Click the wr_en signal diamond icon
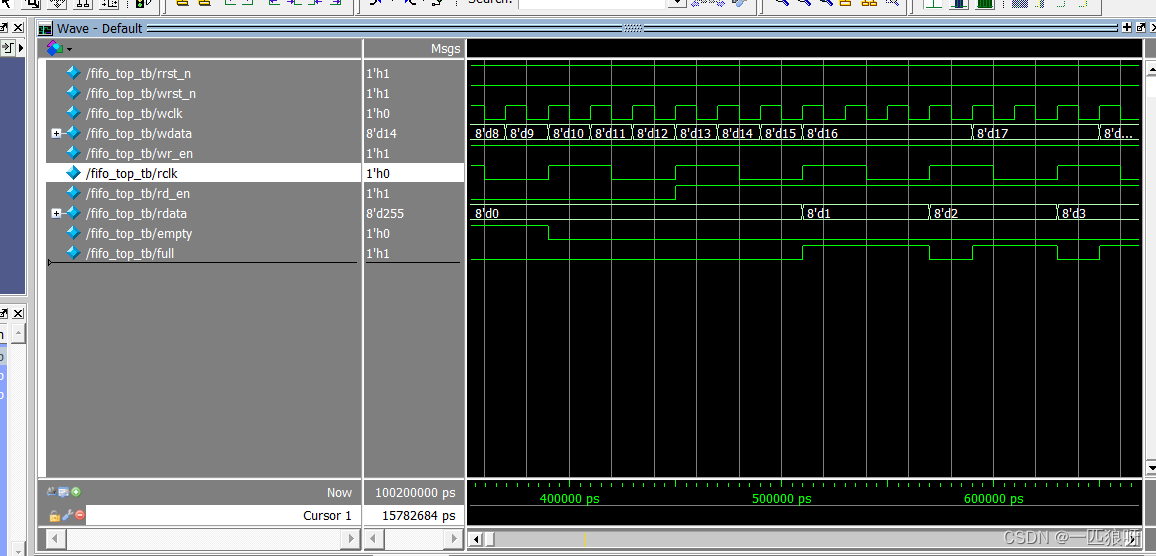Screen dimensions: 1156x556 pyautogui.click(x=73, y=153)
